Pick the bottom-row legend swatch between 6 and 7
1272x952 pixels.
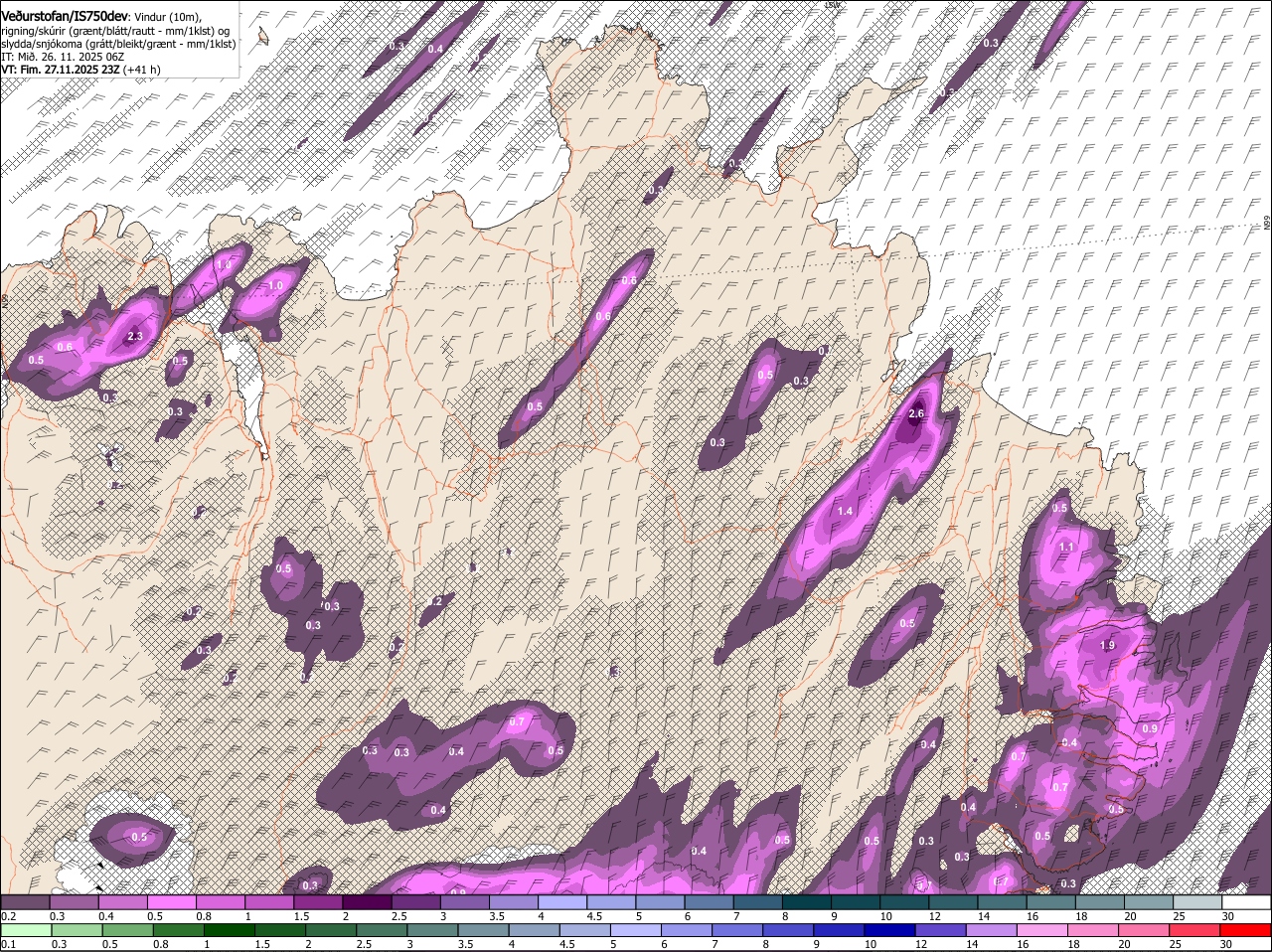point(687,930)
